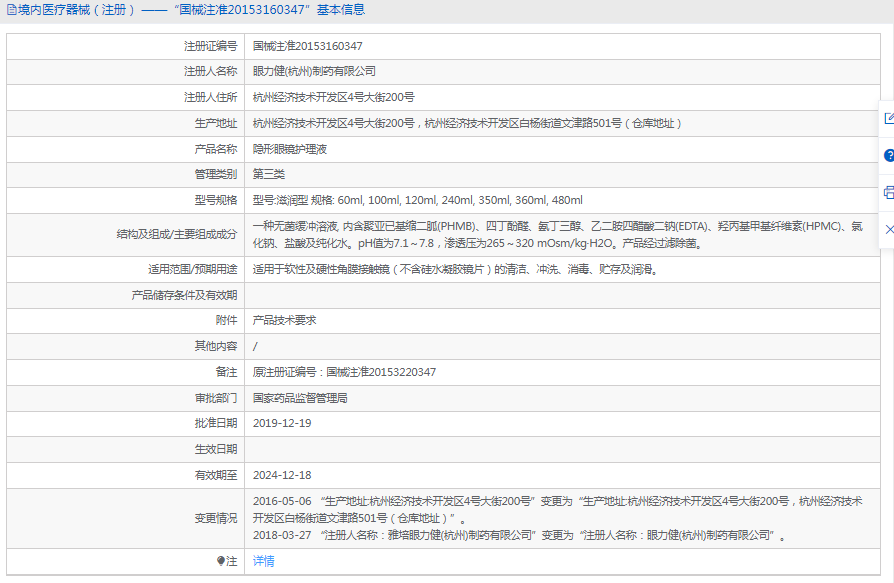
Task: Click the 2018-03-27 change record line
Action: point(519,536)
